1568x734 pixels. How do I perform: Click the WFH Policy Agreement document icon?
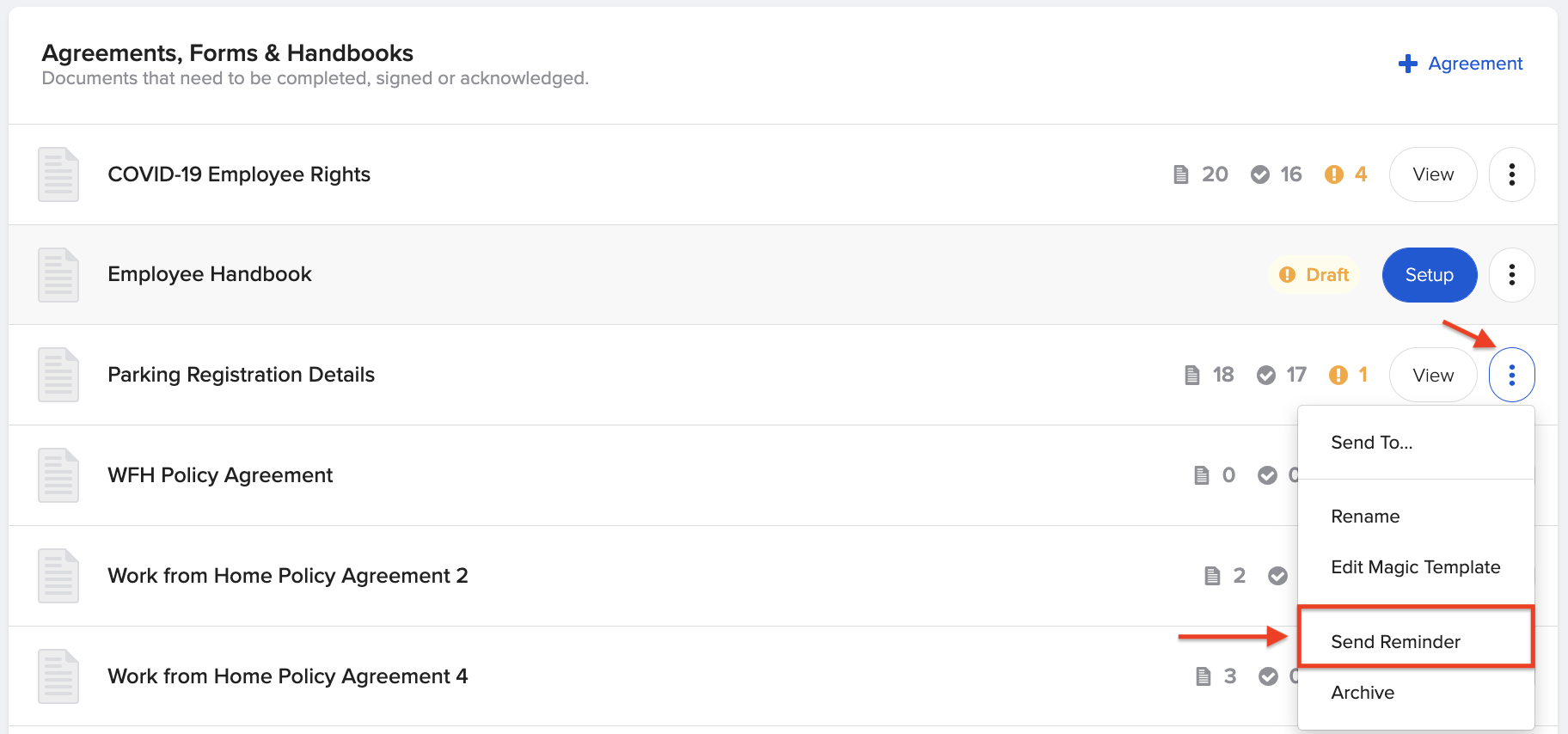(58, 475)
